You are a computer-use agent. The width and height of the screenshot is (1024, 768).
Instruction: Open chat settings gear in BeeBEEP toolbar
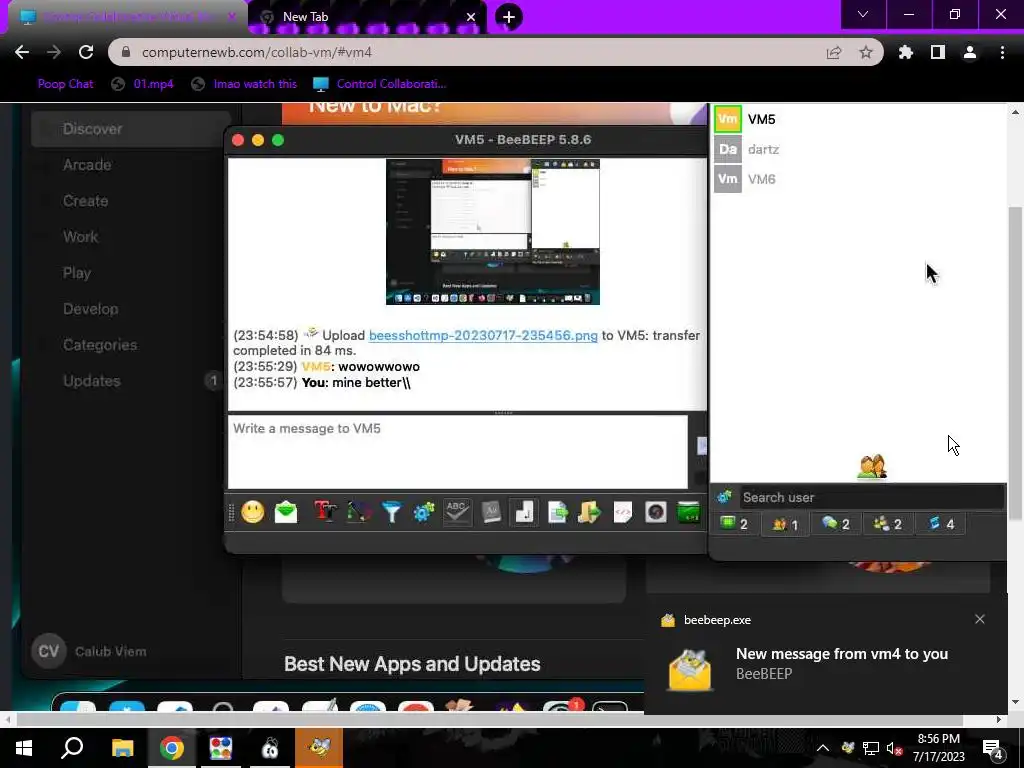(x=424, y=512)
